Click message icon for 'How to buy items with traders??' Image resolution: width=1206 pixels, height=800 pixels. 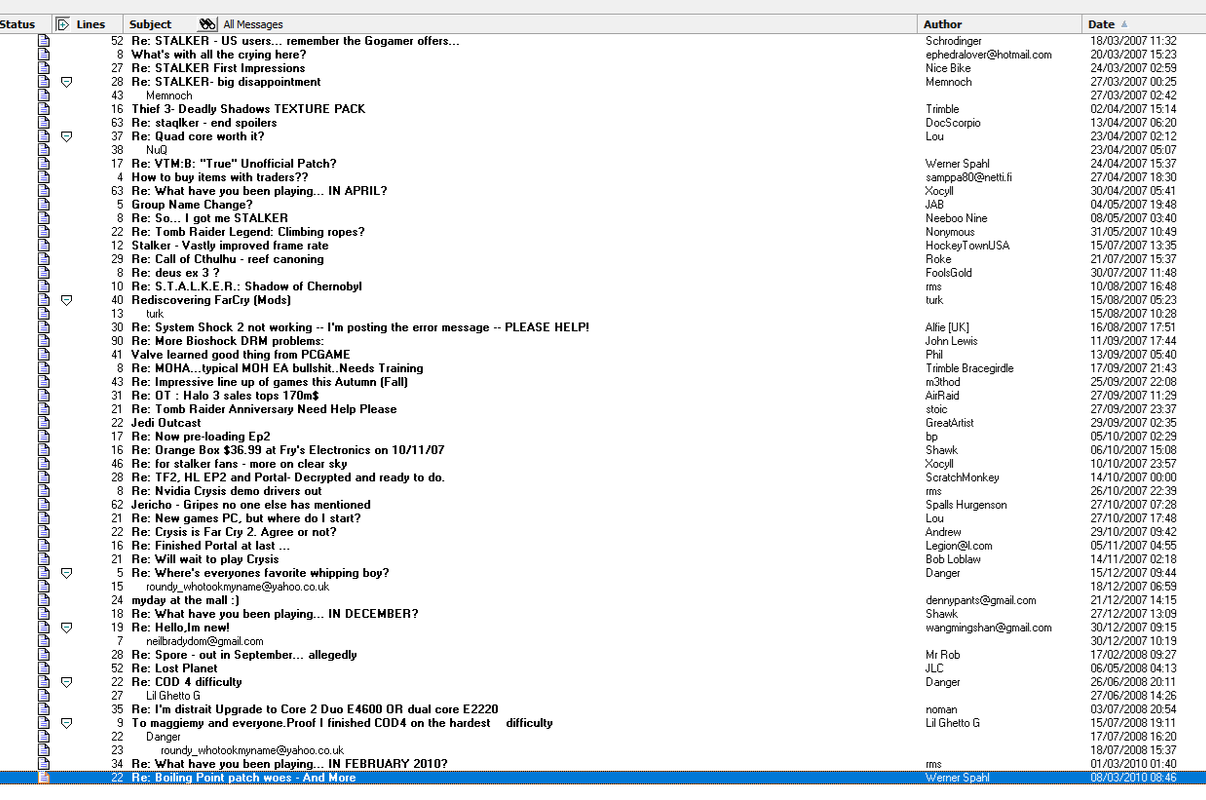pyautogui.click(x=43, y=177)
